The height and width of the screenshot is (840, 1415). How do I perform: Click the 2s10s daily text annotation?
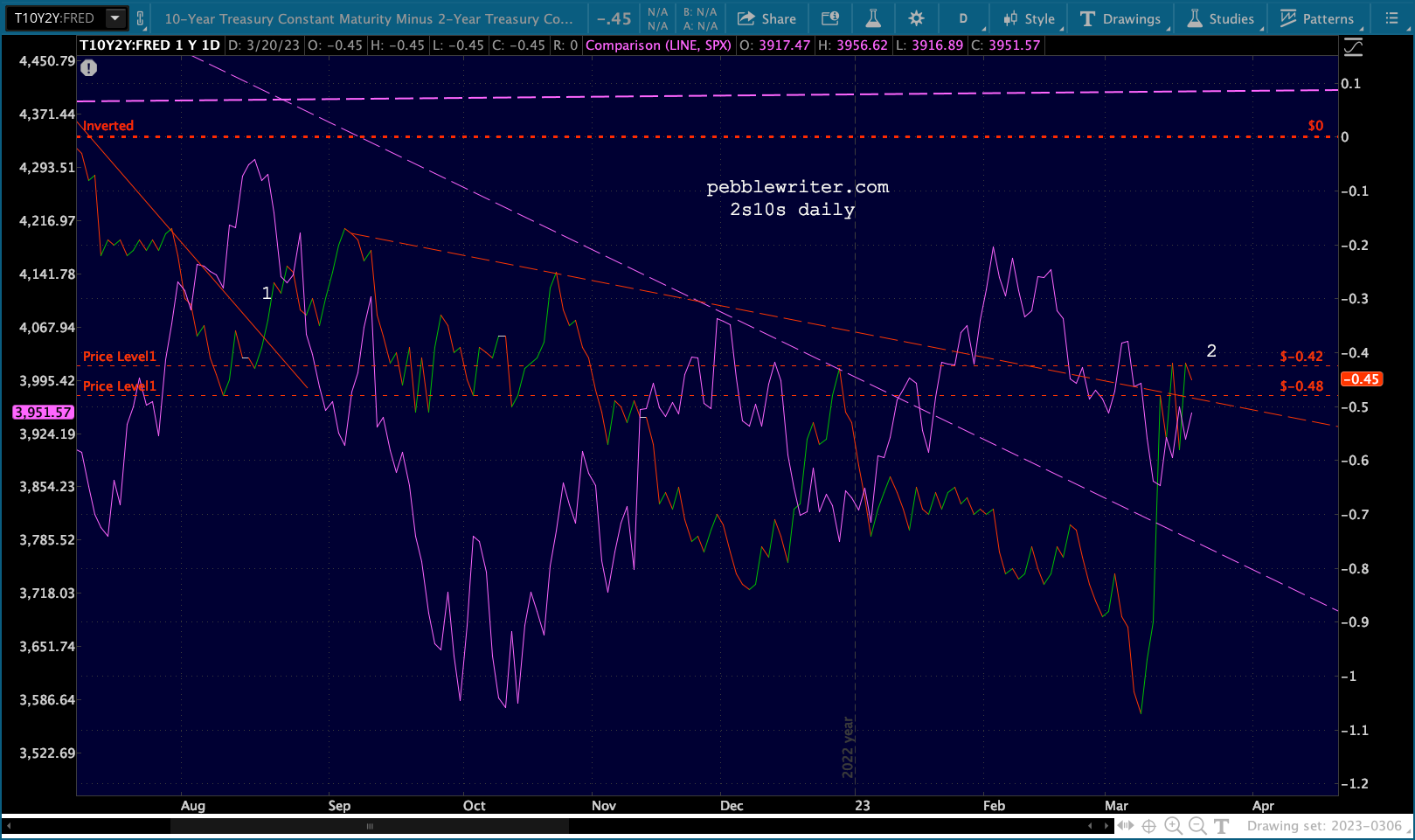(793, 210)
